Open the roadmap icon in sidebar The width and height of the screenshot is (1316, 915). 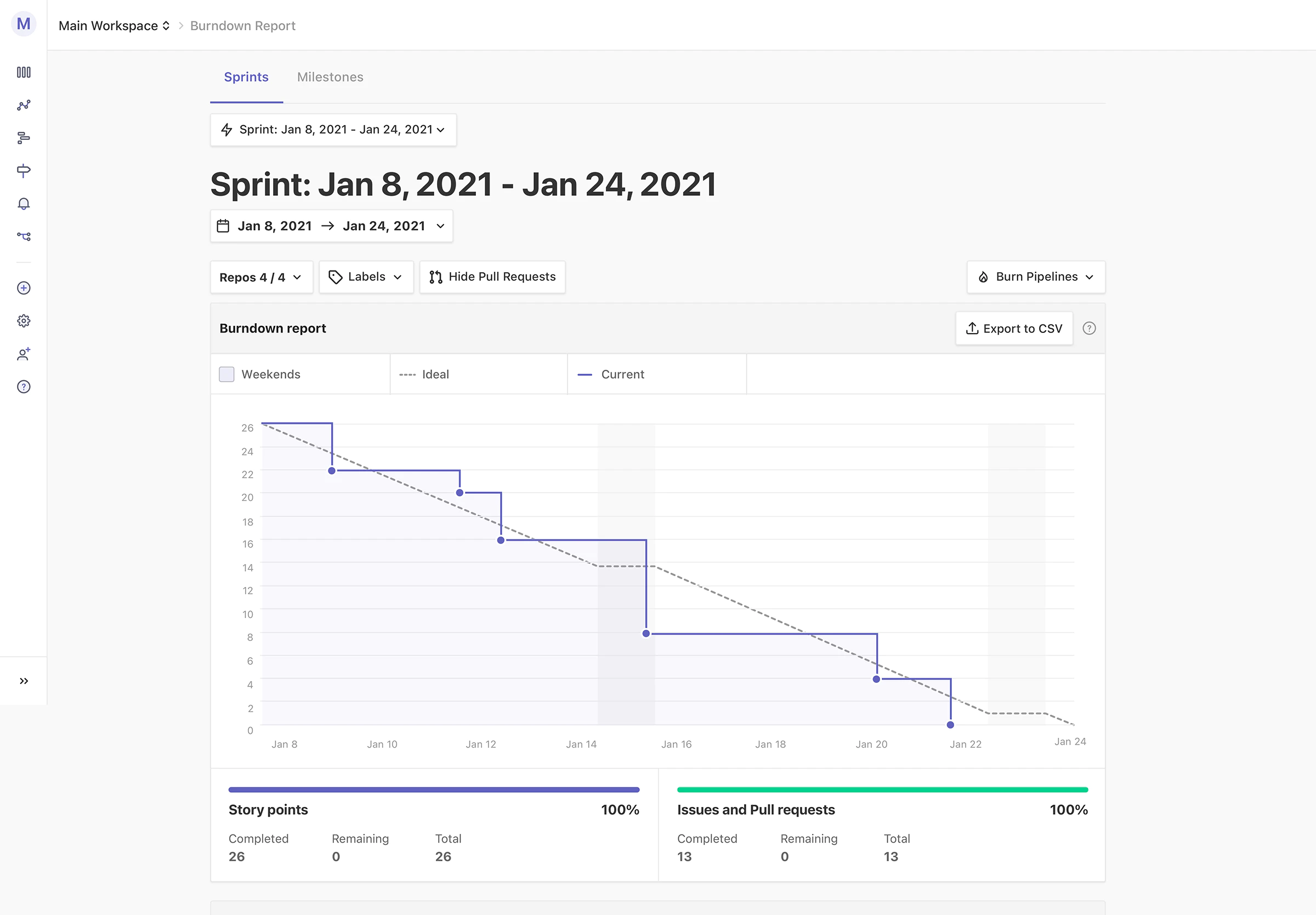[24, 138]
